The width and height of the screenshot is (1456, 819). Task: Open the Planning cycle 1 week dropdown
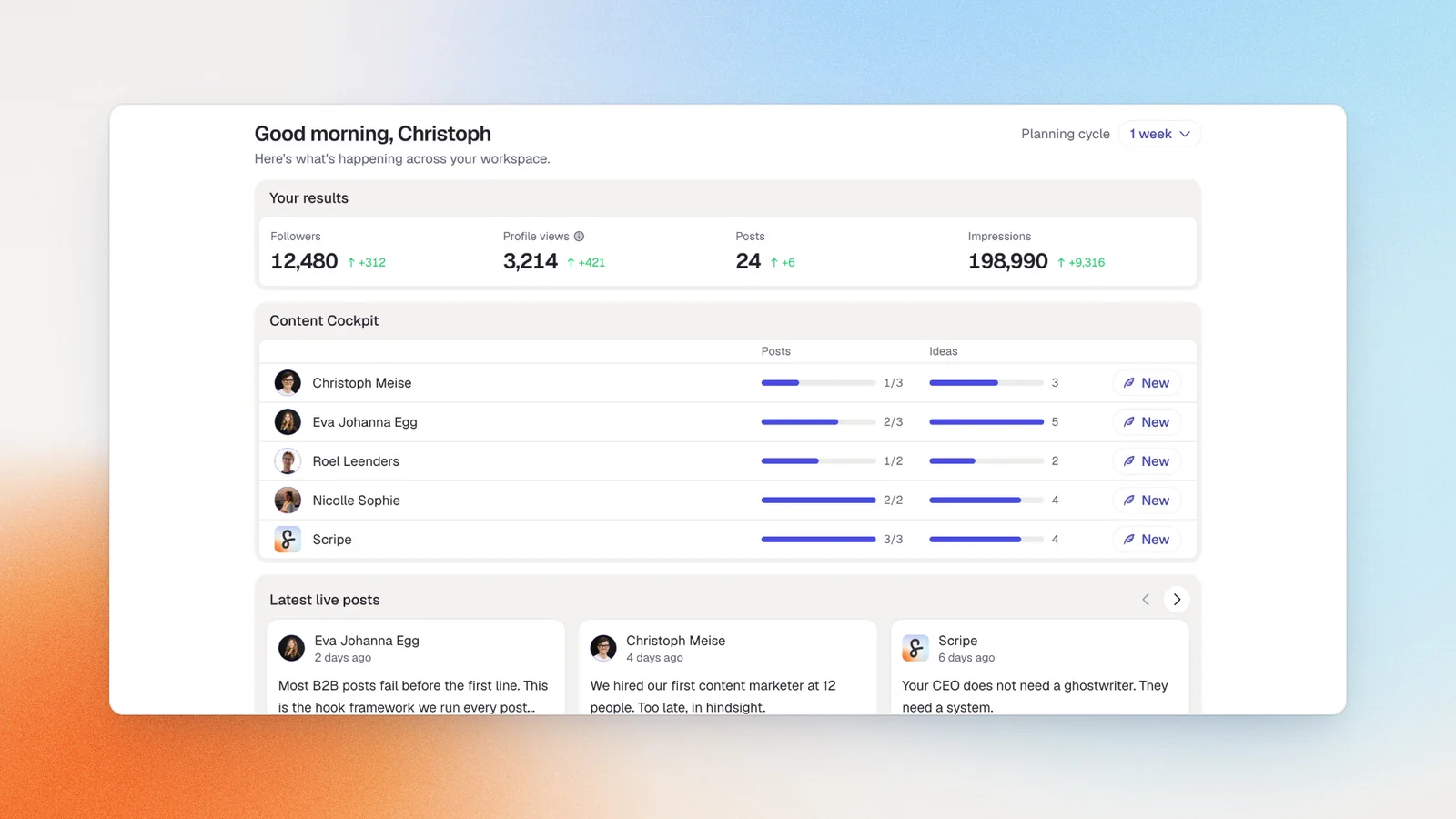click(1159, 134)
